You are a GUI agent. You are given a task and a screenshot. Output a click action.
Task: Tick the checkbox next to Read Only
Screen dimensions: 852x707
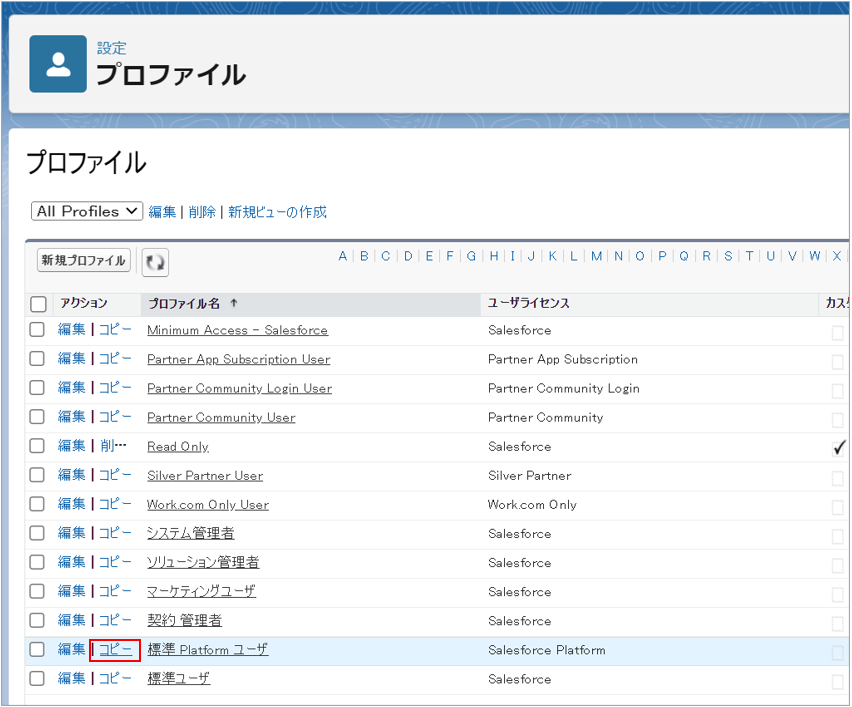click(37, 446)
